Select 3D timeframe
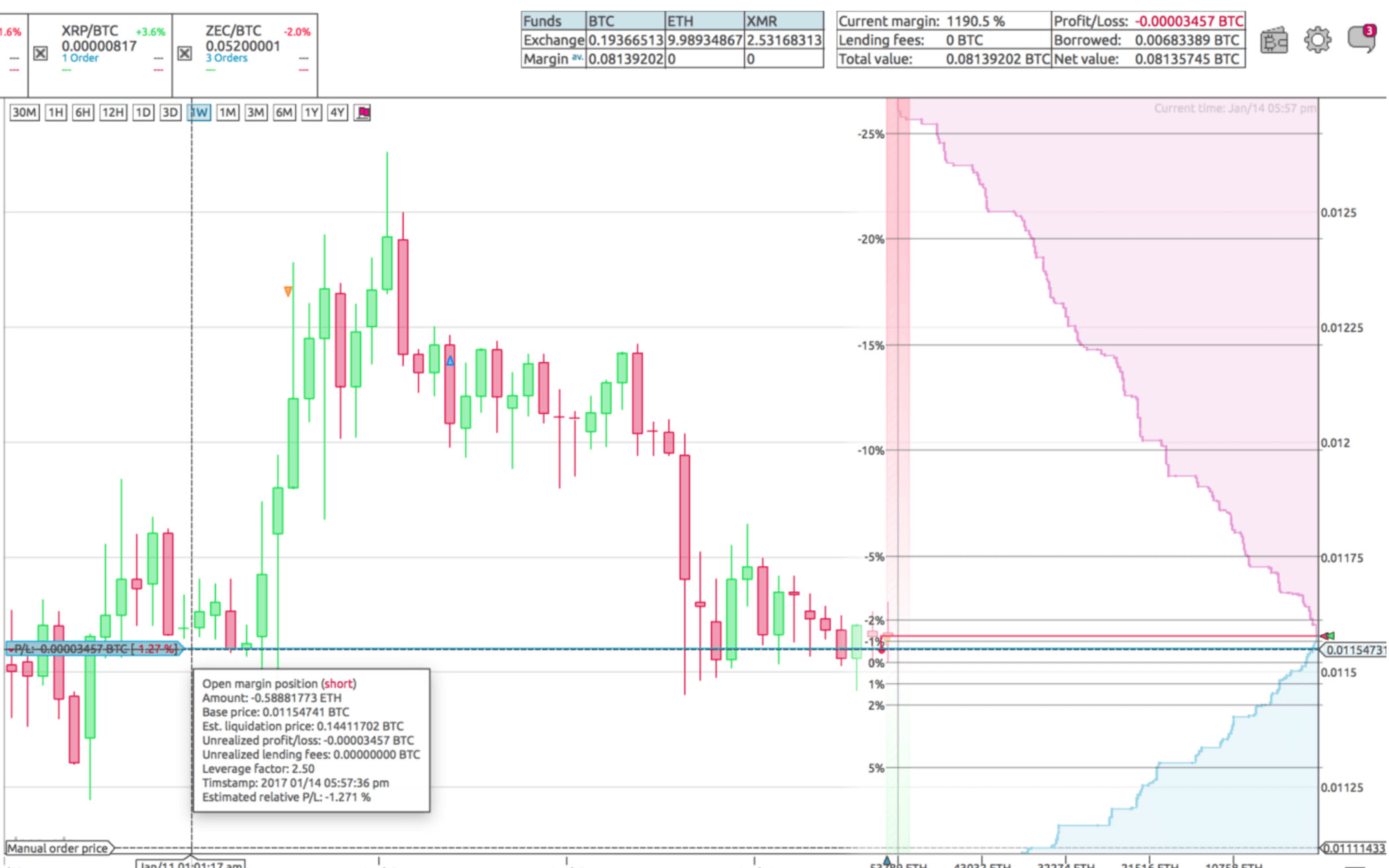This screenshot has width=1389, height=868. click(170, 112)
